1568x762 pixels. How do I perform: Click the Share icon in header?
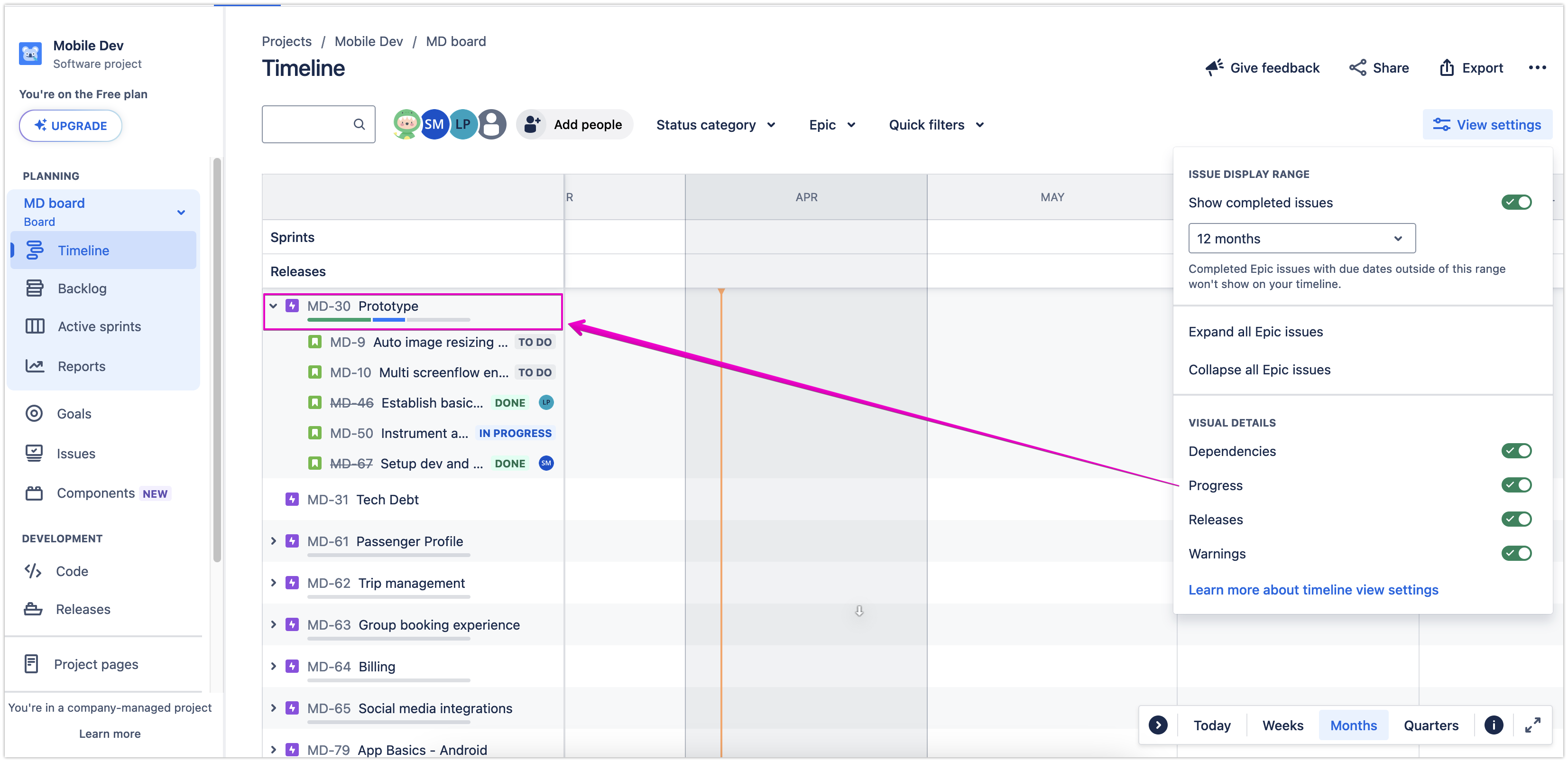pos(1357,67)
